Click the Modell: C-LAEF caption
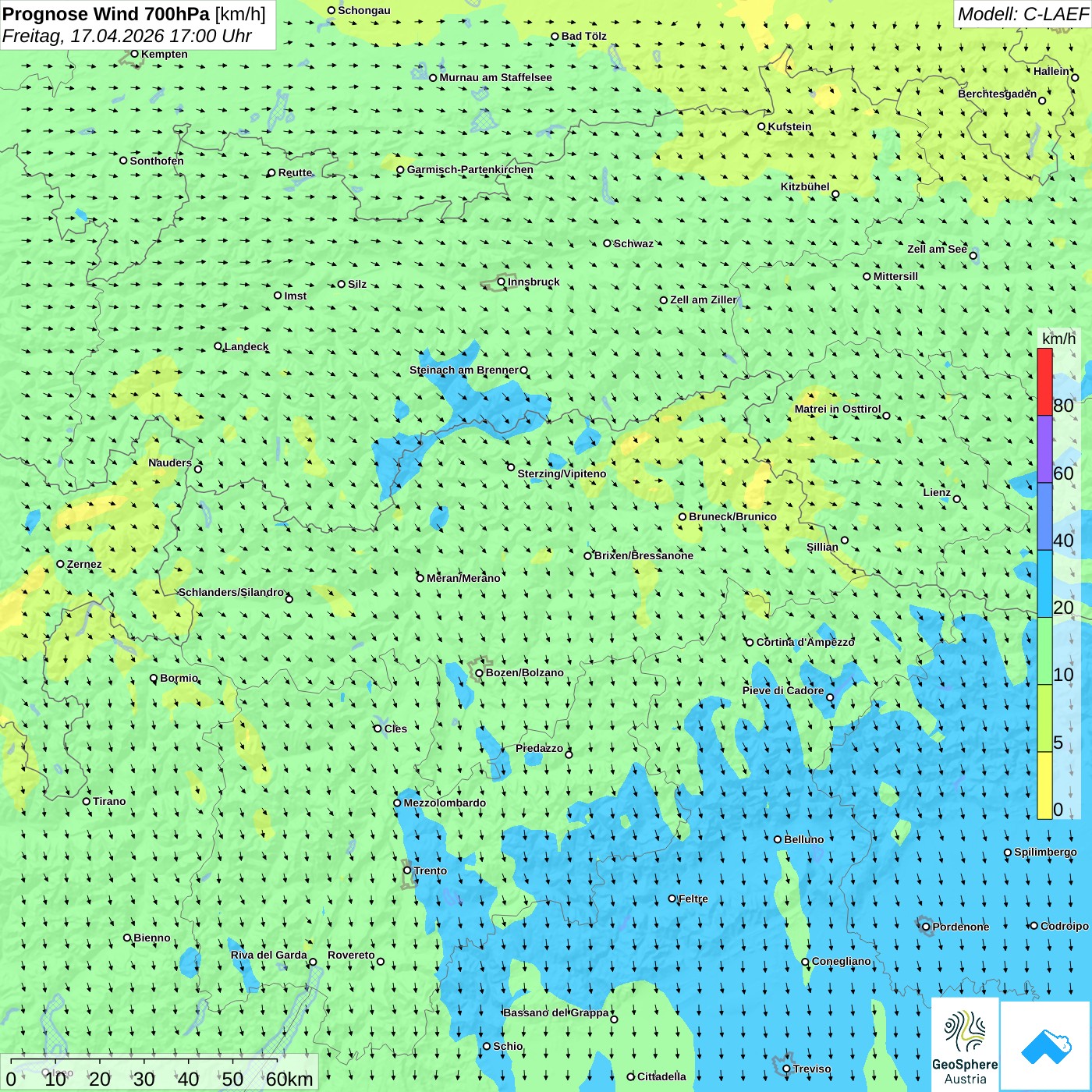 pyautogui.click(x=1022, y=14)
